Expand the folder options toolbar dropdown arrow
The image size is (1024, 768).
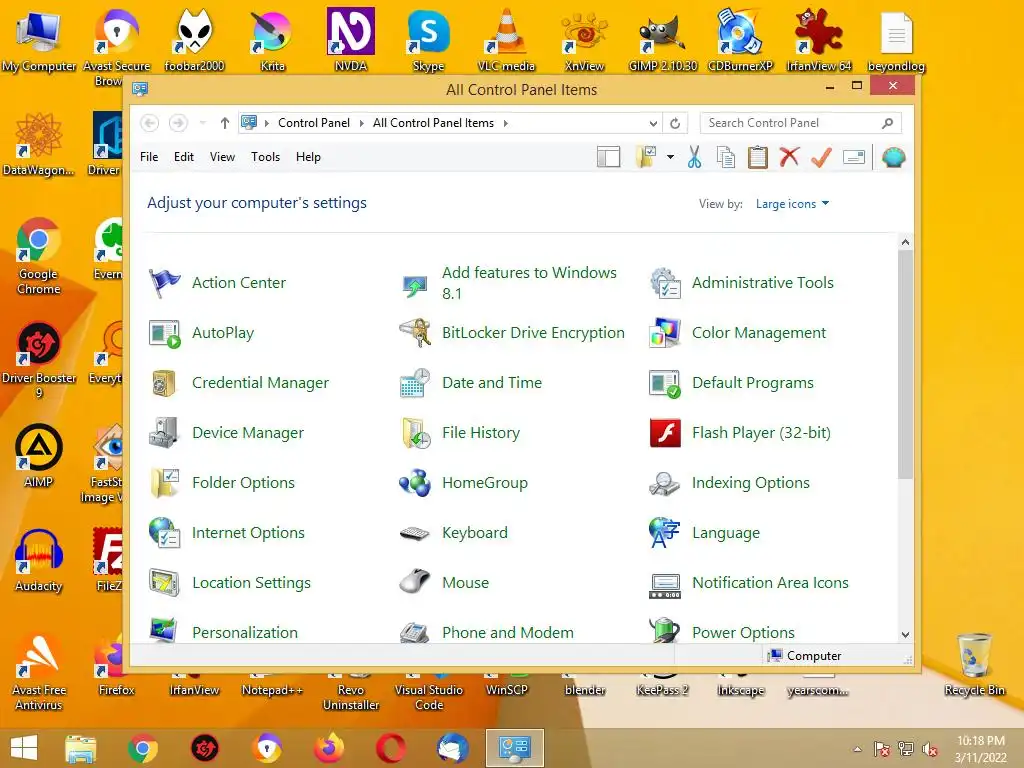click(671, 157)
